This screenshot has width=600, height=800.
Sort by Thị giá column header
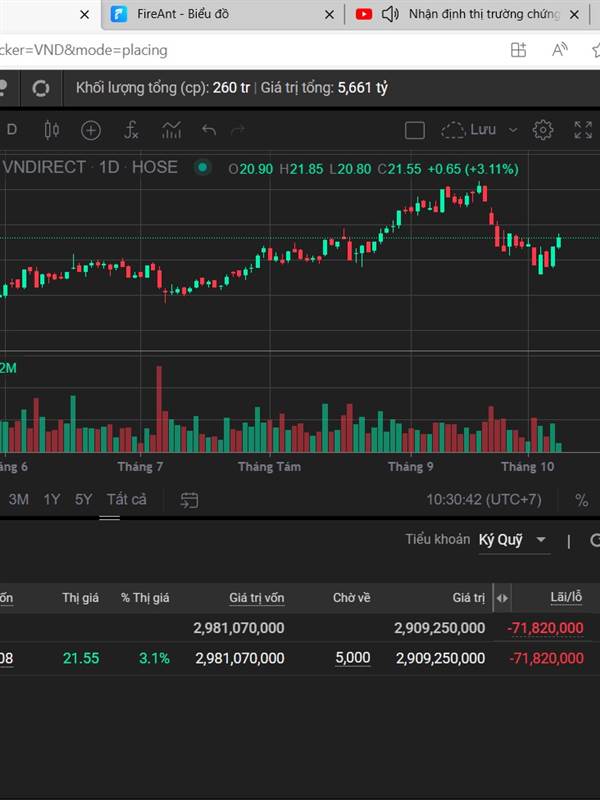pos(80,598)
